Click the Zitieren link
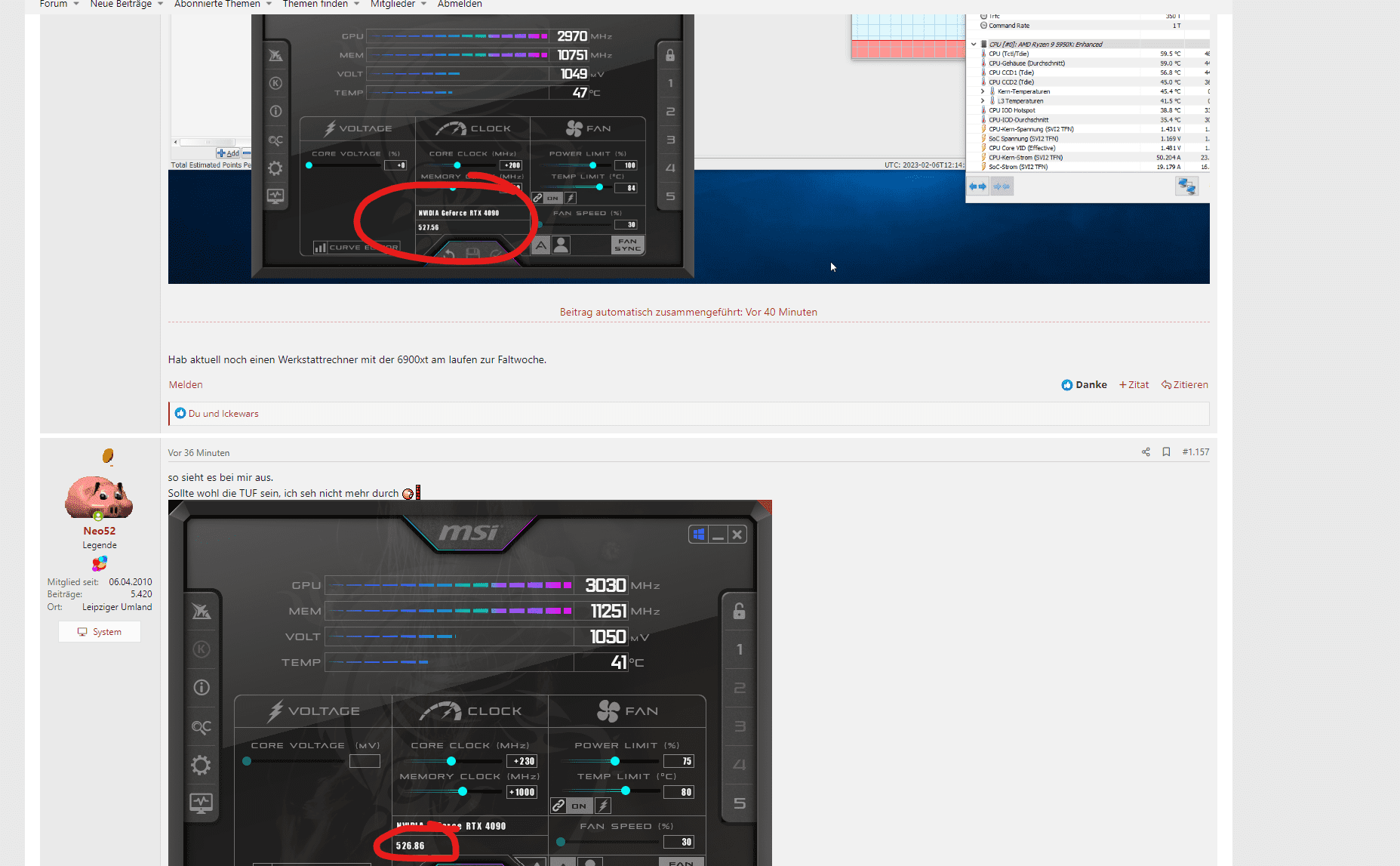 tap(1184, 384)
